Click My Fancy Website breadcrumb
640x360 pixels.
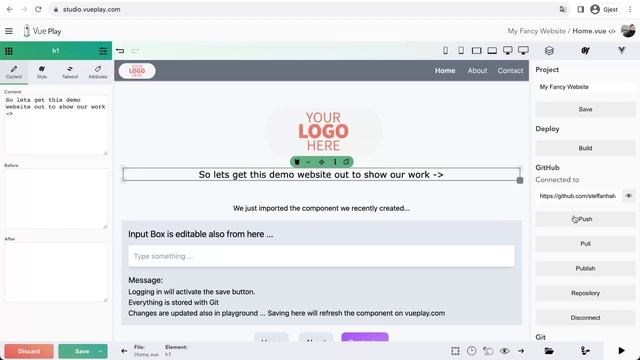click(536, 31)
